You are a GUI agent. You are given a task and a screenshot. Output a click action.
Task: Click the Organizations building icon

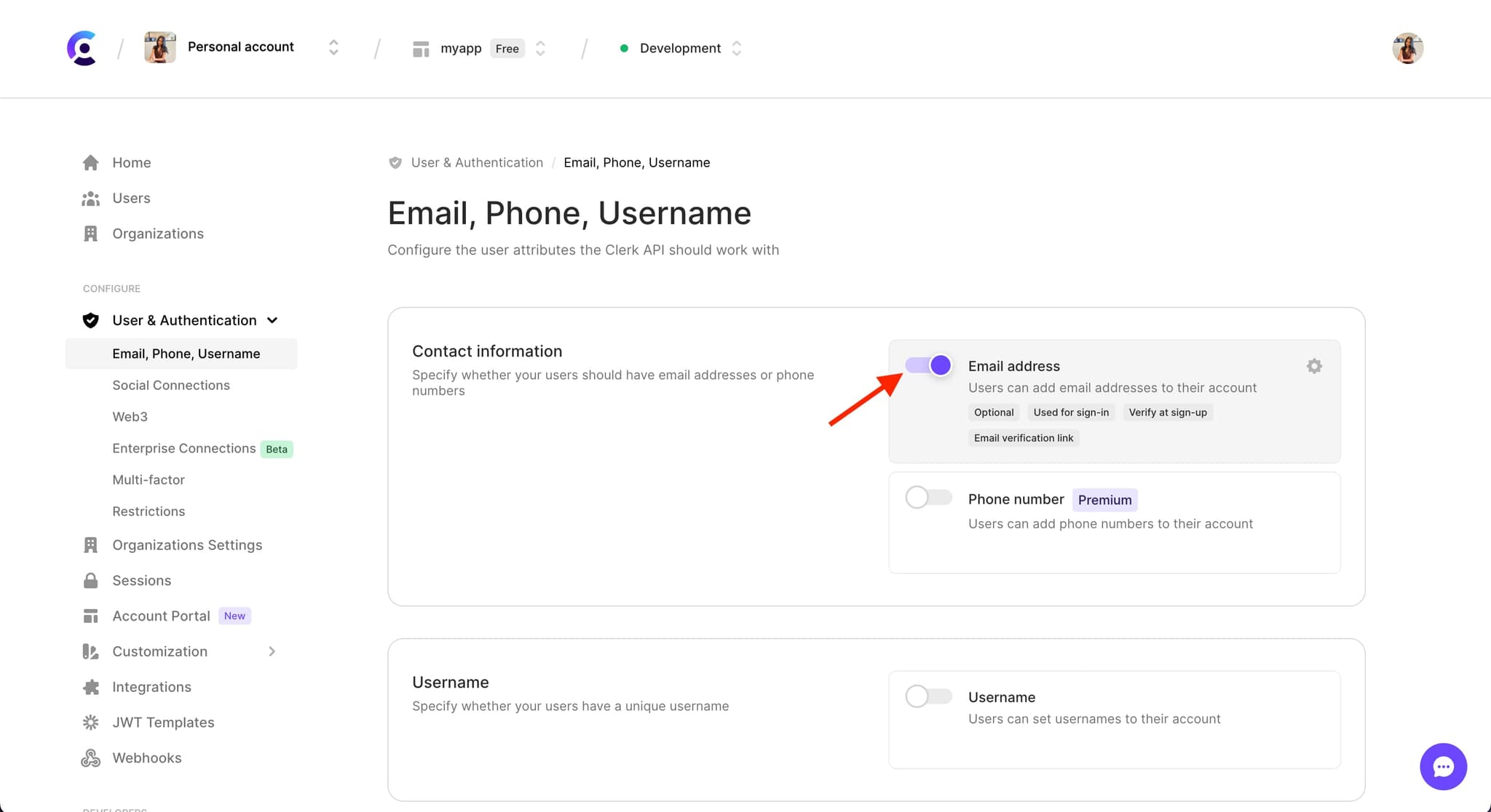[x=90, y=234]
